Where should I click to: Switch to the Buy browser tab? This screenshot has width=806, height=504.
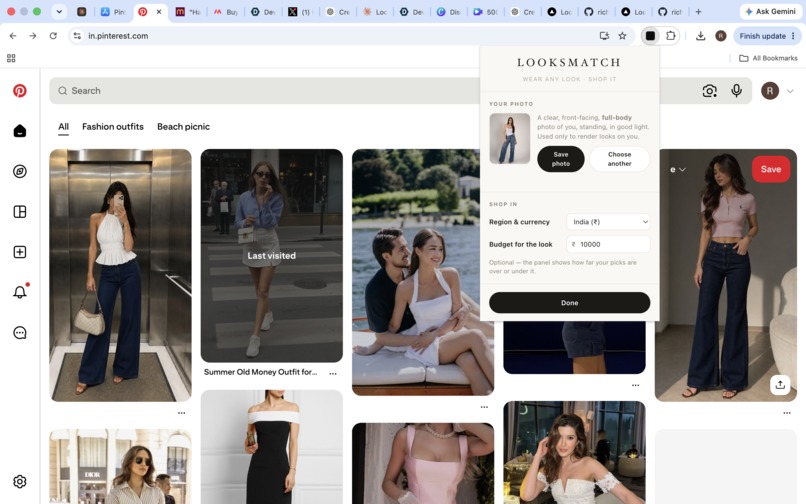click(x=225, y=11)
